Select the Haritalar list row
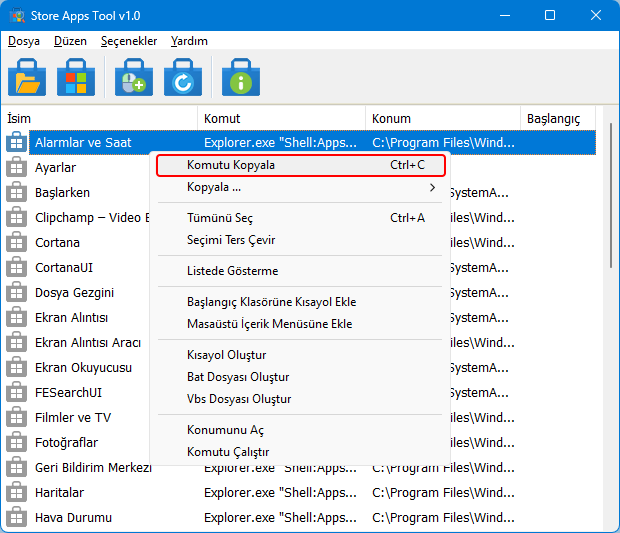620x533 pixels. coord(301,492)
